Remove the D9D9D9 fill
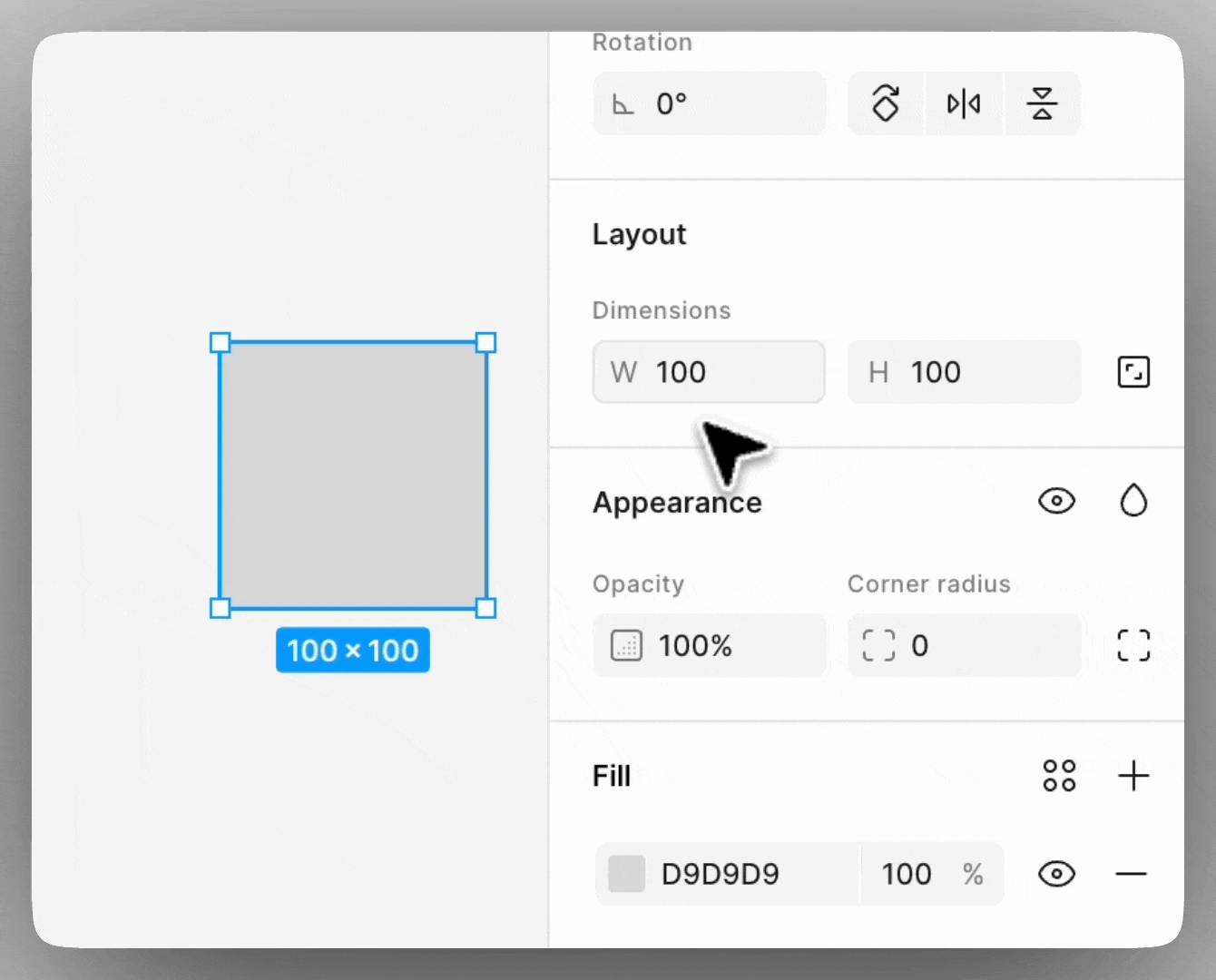This screenshot has height=980, width=1216. [x=1132, y=874]
